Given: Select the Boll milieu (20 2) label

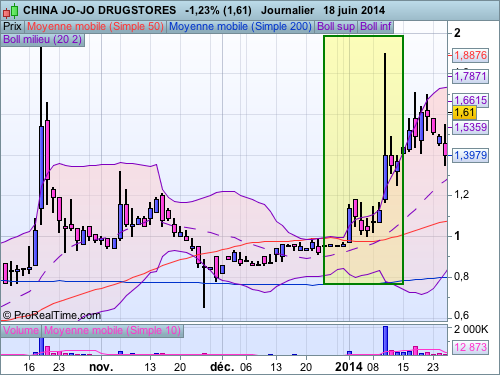Looking at the screenshot, I should tap(43, 39).
